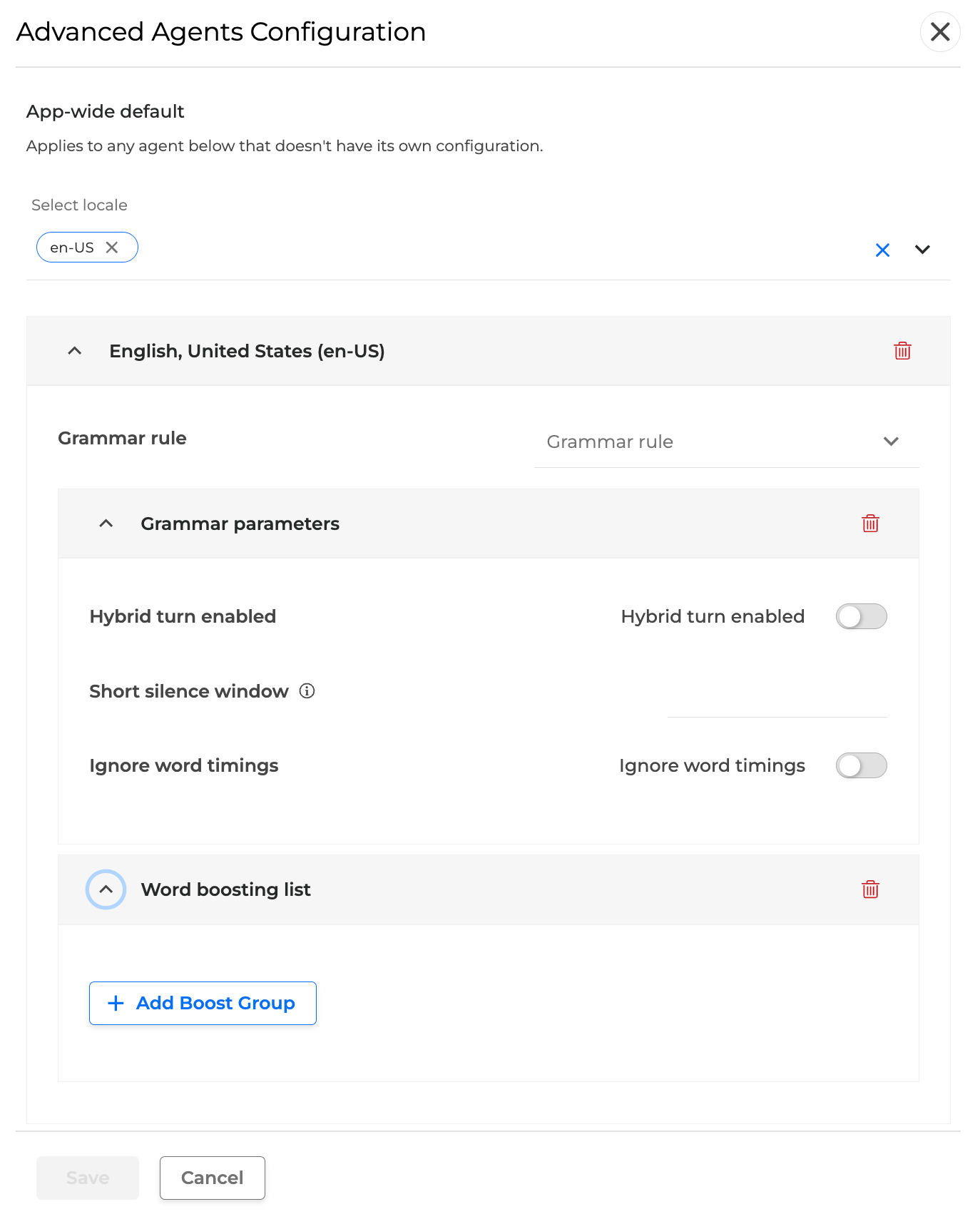980x1224 pixels.
Task: Open the Grammar rule dropdown
Action: point(726,442)
